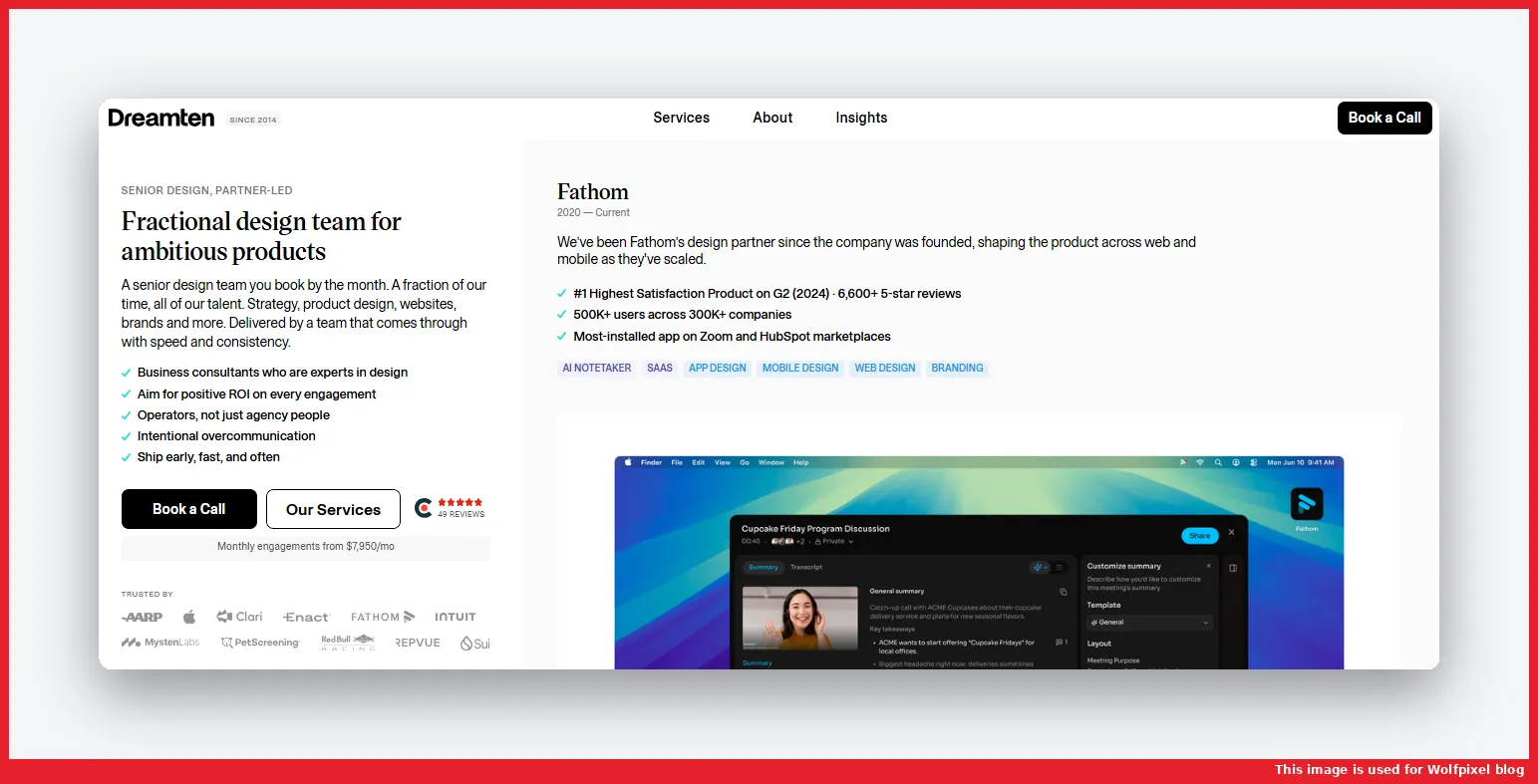The image size is (1538, 784).
Task: Click the monthly engagements pricing note
Action: point(306,547)
